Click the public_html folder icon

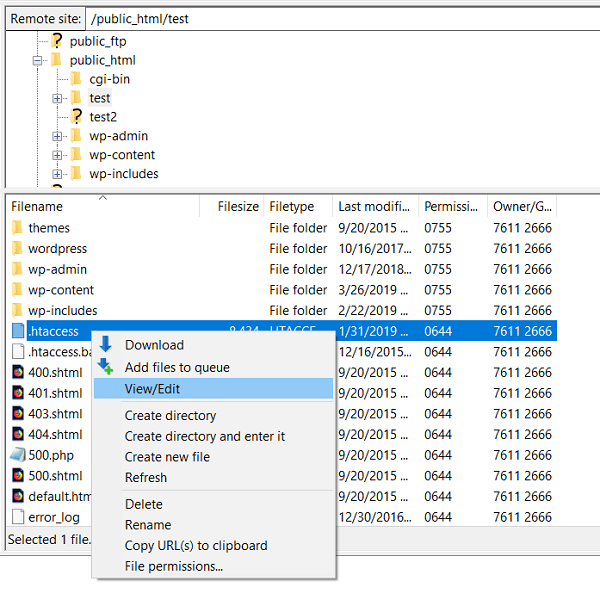click(56, 60)
